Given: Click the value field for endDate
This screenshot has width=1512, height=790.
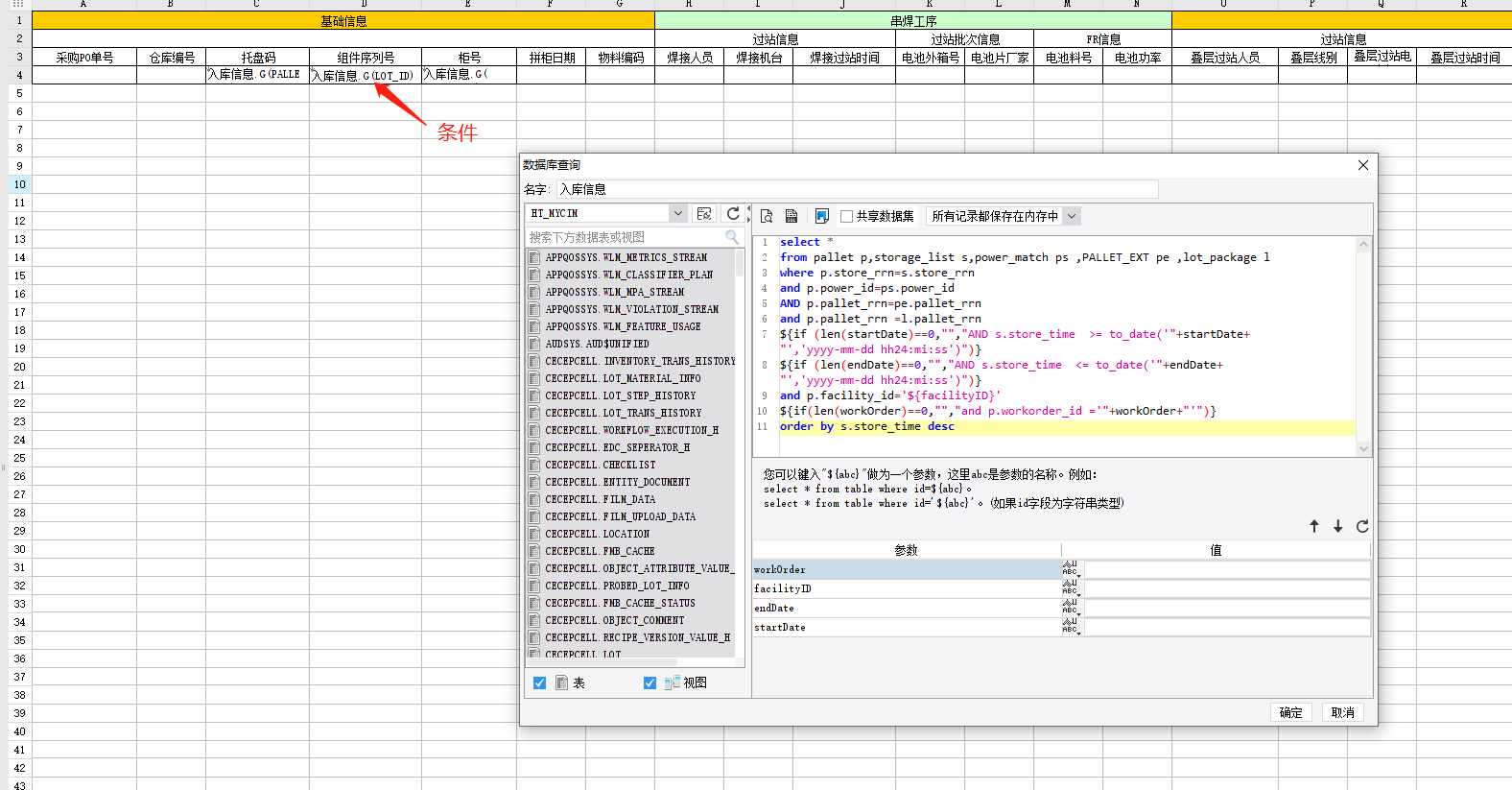Looking at the screenshot, I should [1226, 608].
